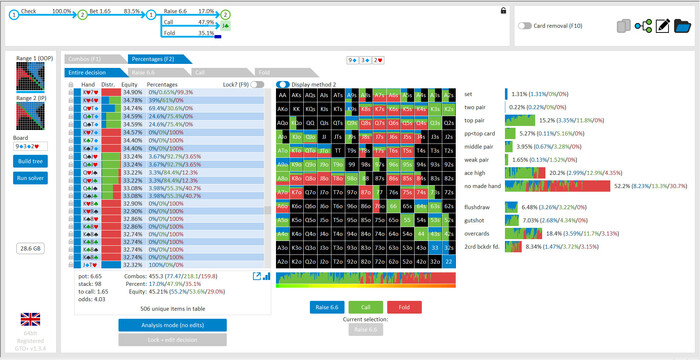Click the Build tree button
The image size is (700, 360).
tap(30, 161)
